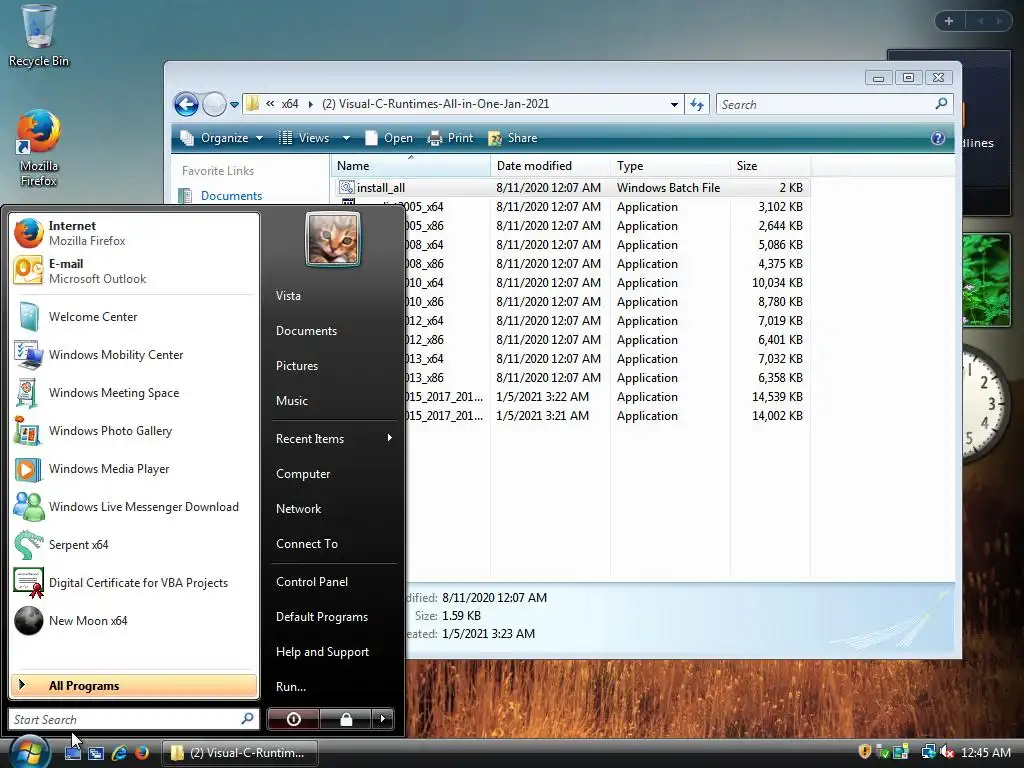Open recent pages dropdown beside Forward button
This screenshot has width=1024, height=768.
(x=234, y=104)
